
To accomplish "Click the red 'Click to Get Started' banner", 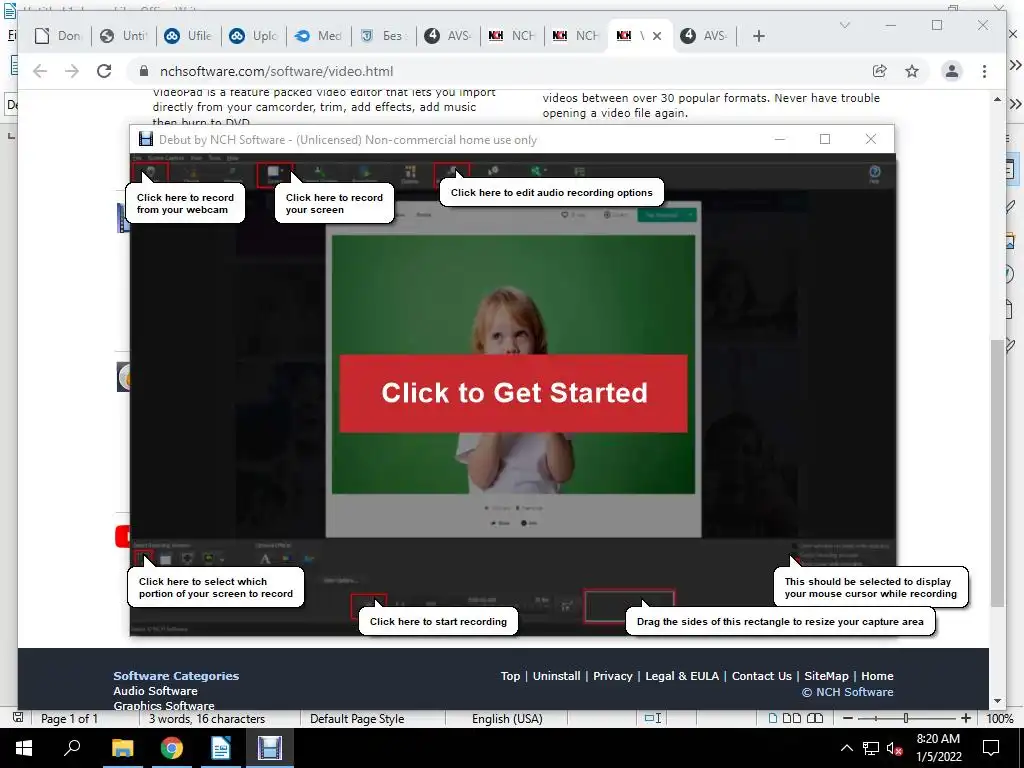I will pyautogui.click(x=513, y=393).
